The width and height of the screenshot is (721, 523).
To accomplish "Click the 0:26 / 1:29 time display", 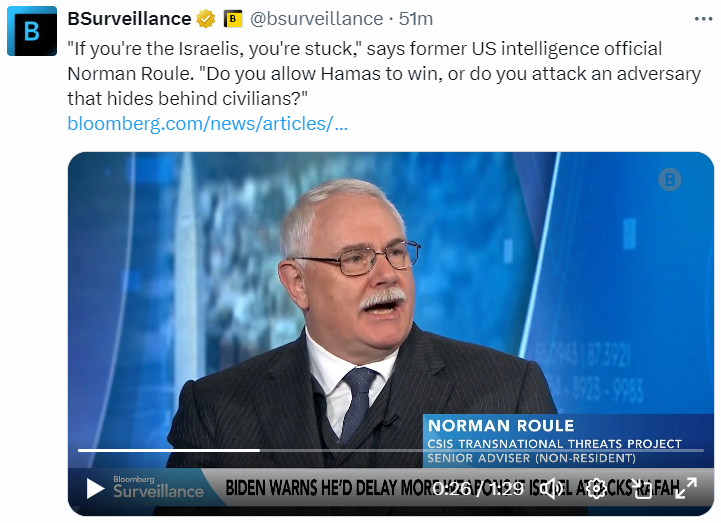I will click(x=480, y=488).
